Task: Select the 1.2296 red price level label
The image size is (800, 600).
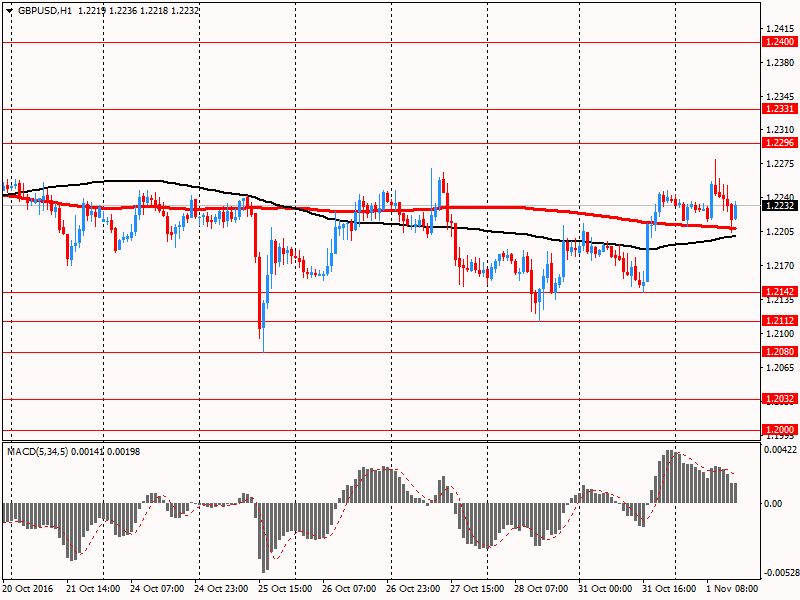Action: 779,143
